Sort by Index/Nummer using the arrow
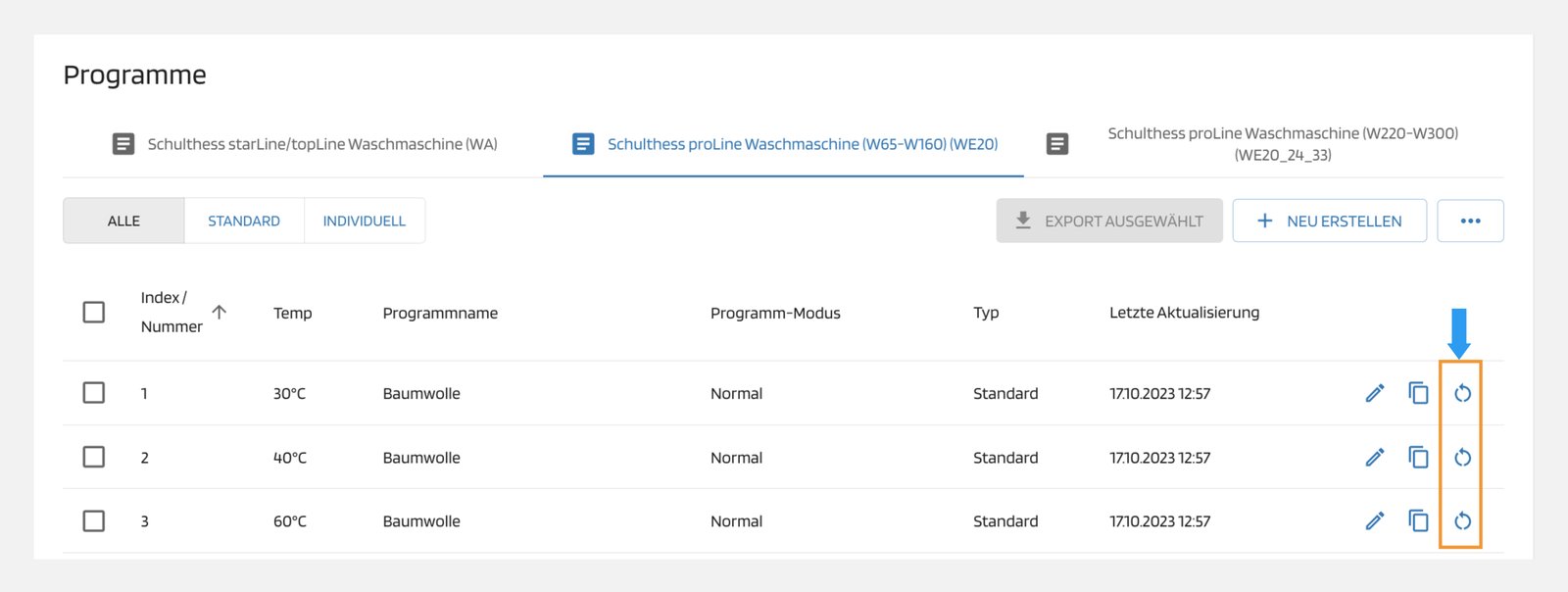This screenshot has width=1568, height=592. click(x=220, y=312)
